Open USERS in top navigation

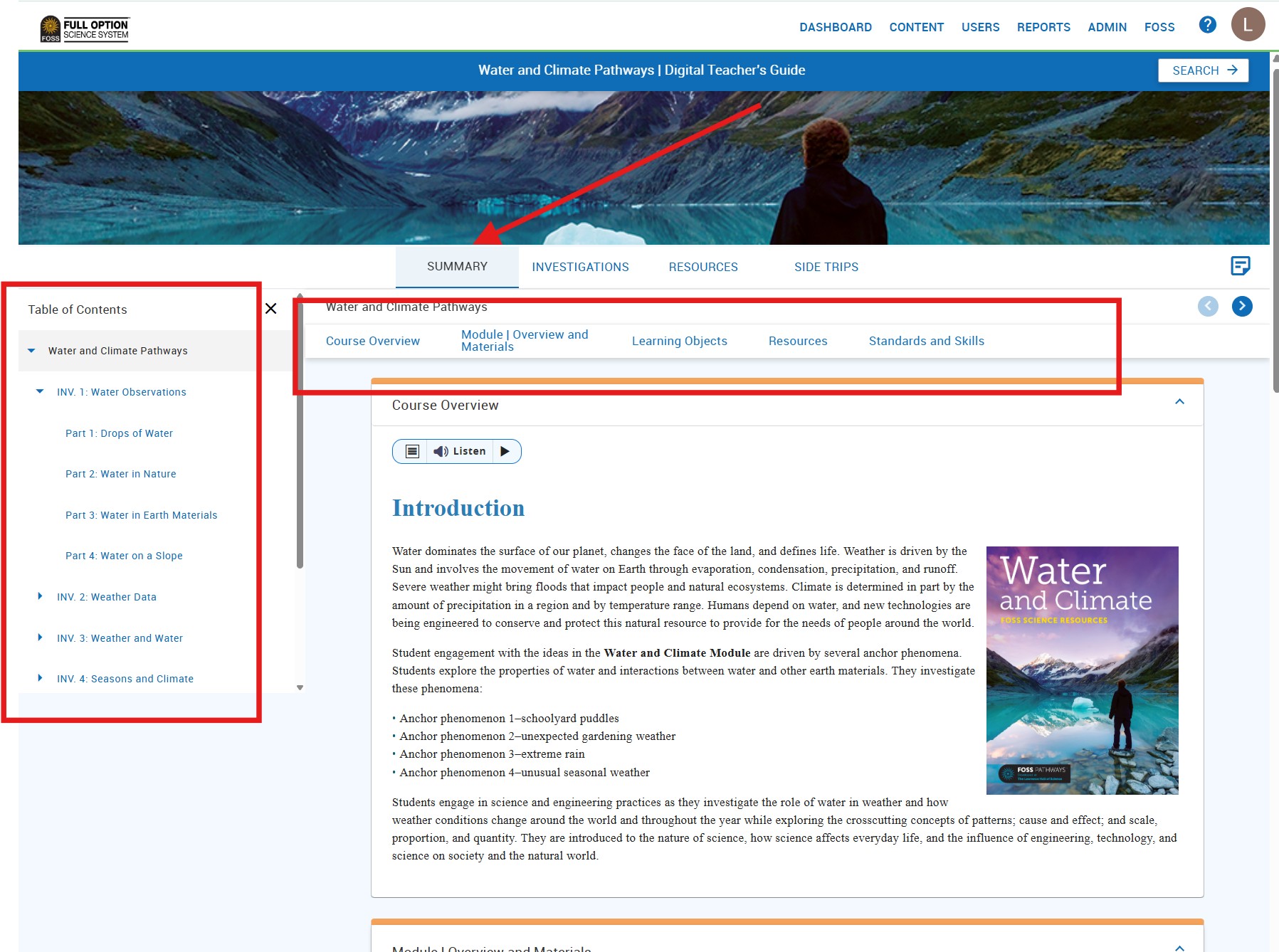click(x=980, y=27)
